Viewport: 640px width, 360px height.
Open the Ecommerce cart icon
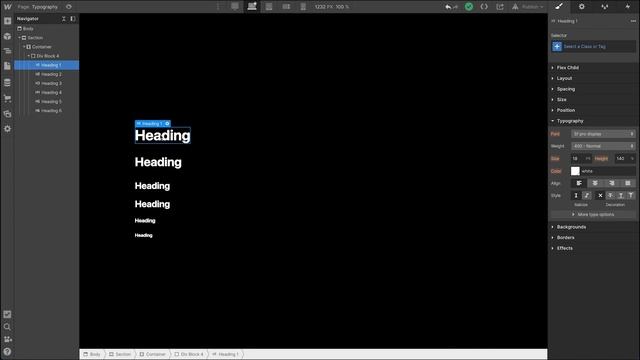pyautogui.click(x=7, y=98)
